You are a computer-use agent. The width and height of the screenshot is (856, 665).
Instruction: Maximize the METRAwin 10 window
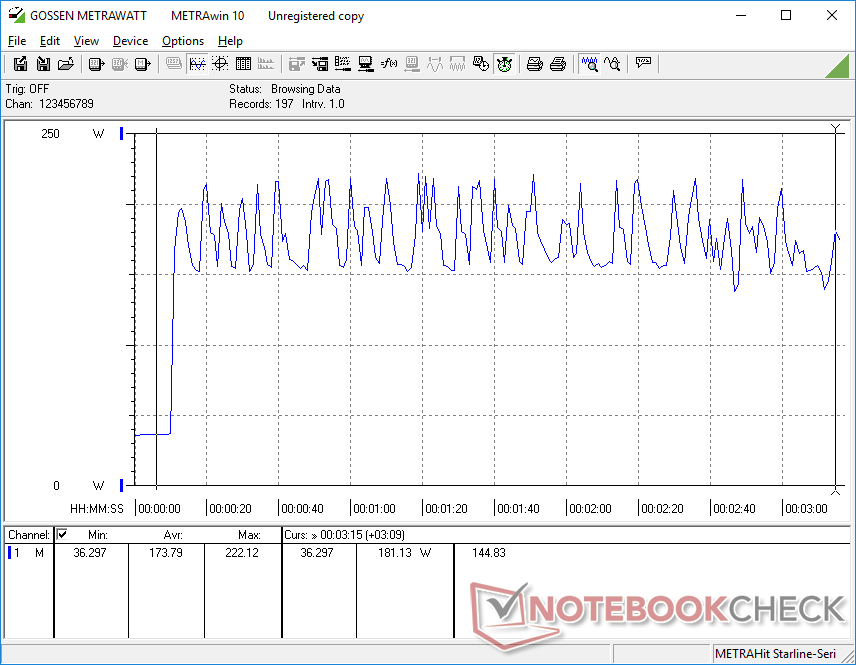[786, 15]
